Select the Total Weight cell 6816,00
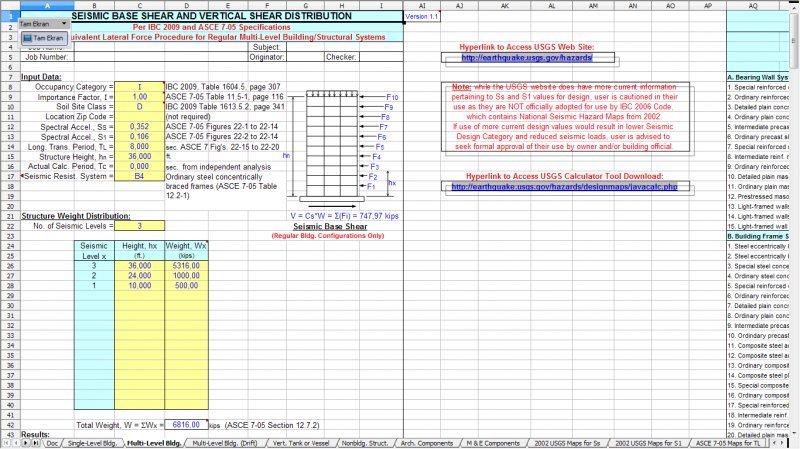Image resolution: width=800 pixels, height=449 pixels. click(x=186, y=425)
